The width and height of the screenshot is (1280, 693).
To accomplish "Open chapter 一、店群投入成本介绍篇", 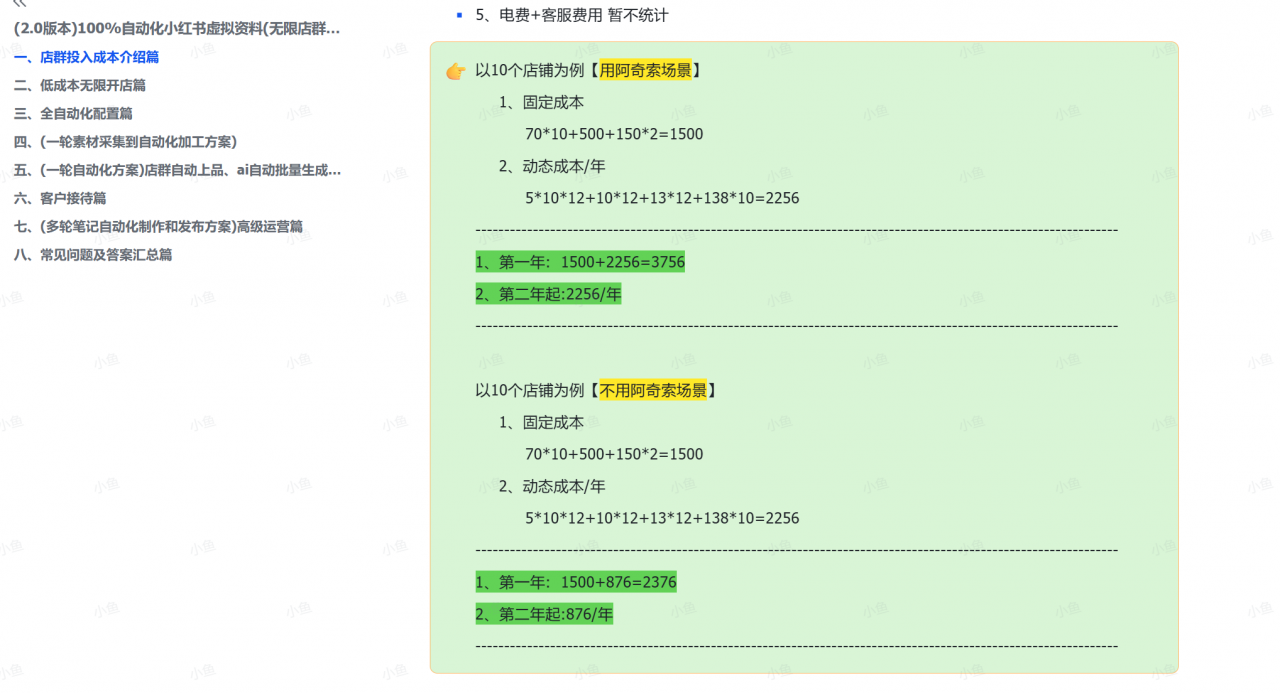I will tap(86, 57).
